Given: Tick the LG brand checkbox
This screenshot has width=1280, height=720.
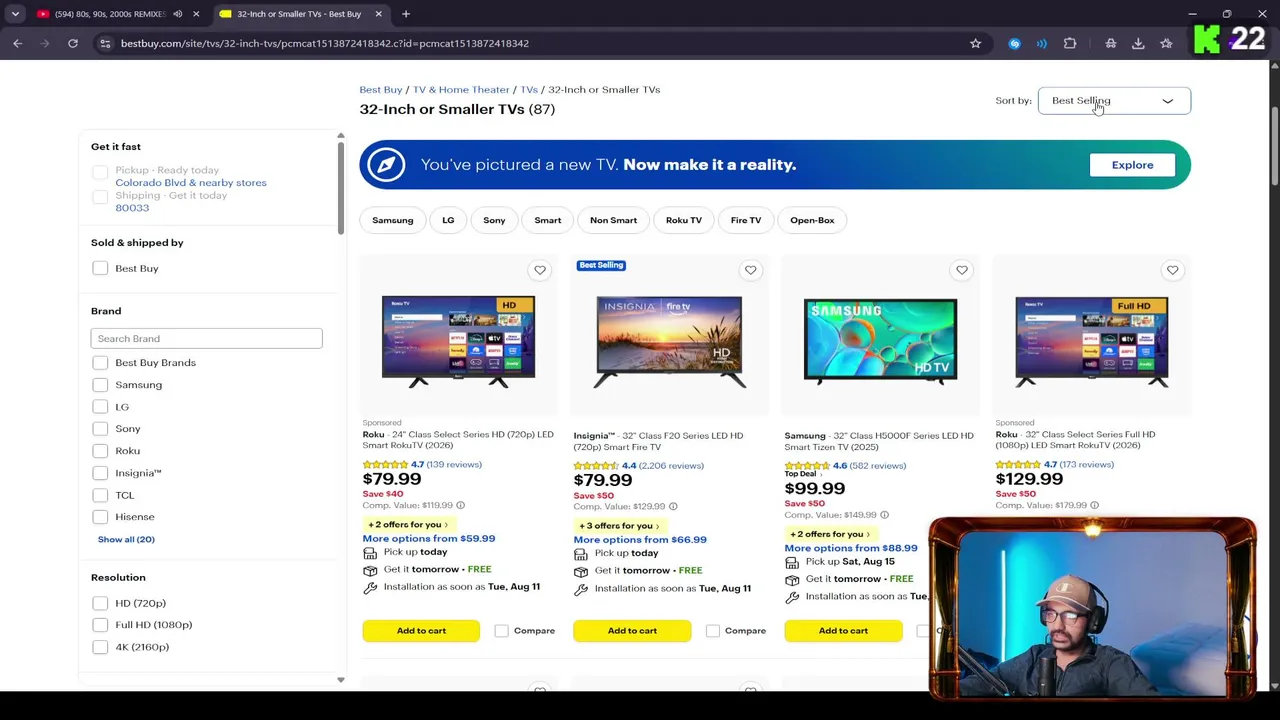Looking at the screenshot, I should (100, 407).
